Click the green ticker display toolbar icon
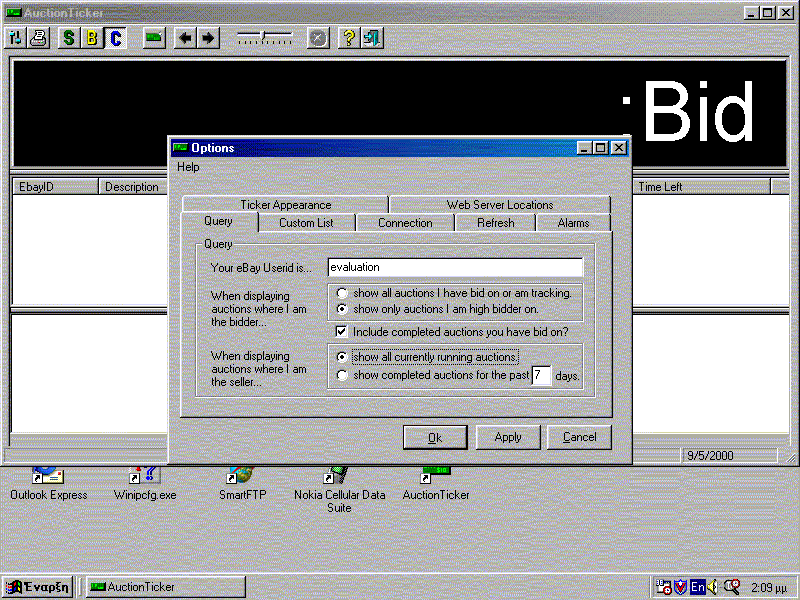The height and width of the screenshot is (600, 800). (x=154, y=38)
